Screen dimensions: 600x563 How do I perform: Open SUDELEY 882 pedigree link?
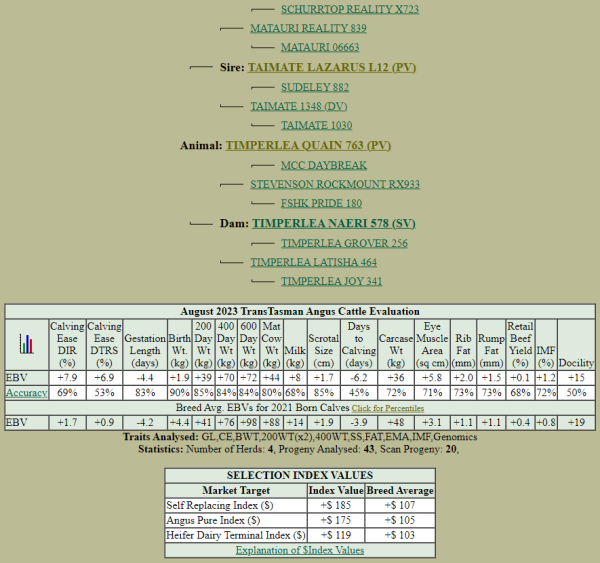[x=315, y=87]
